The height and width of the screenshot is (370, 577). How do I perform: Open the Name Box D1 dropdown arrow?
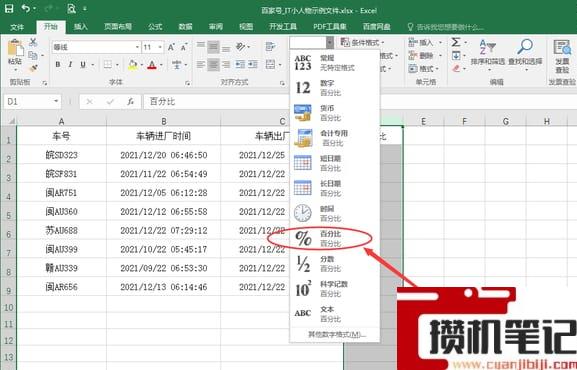tap(56, 101)
